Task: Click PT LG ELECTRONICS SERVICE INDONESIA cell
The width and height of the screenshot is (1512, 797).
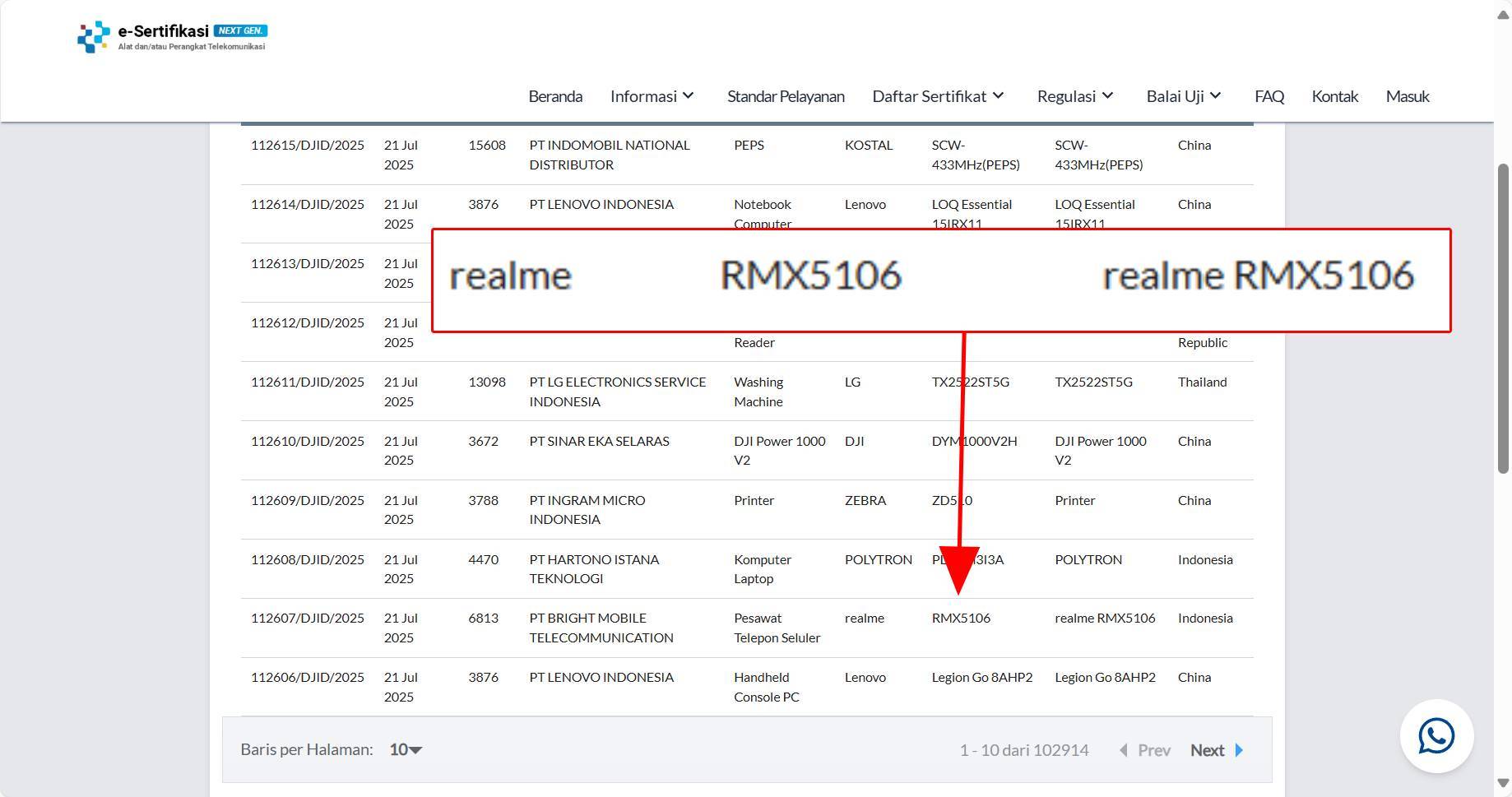Action: [618, 392]
